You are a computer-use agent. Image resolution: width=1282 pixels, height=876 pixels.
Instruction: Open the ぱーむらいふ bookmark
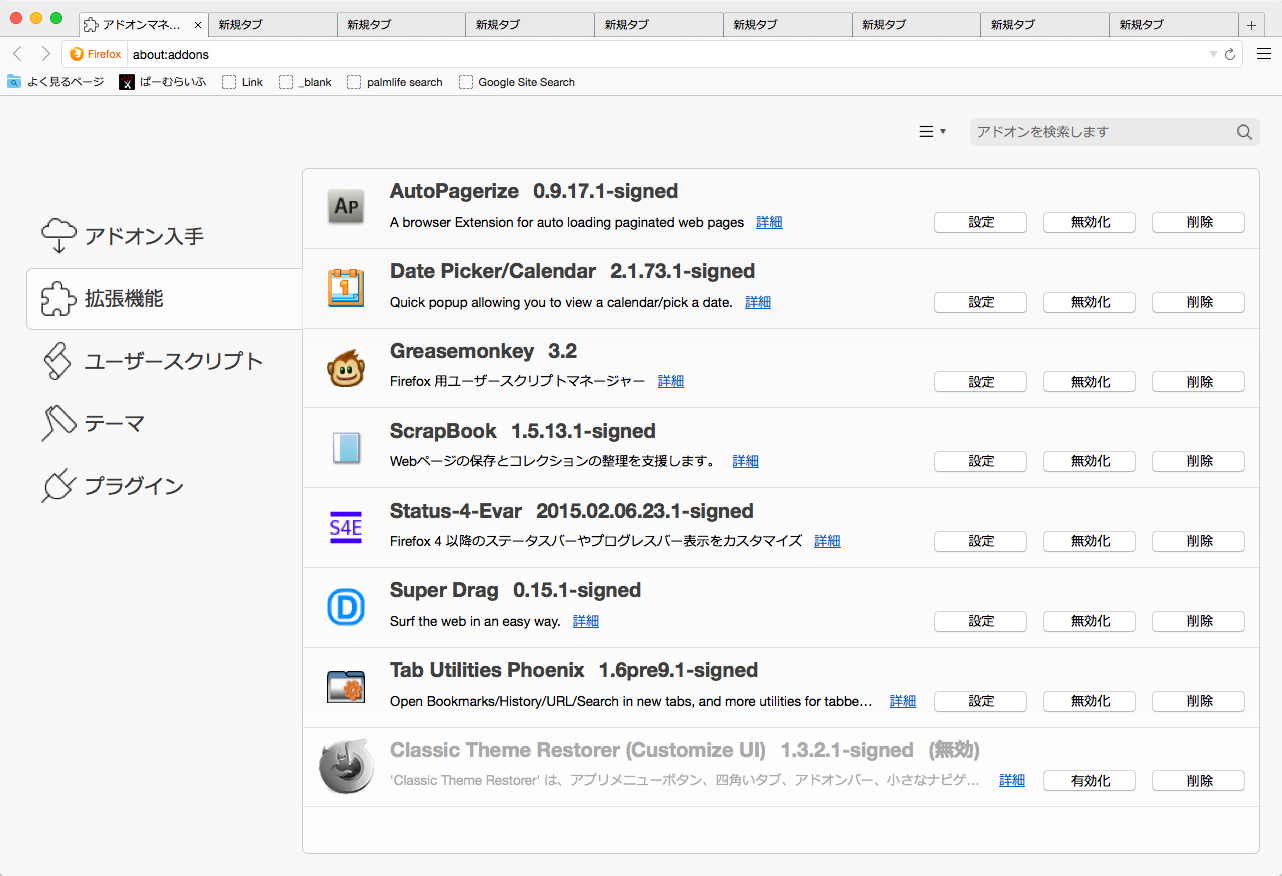[163, 82]
